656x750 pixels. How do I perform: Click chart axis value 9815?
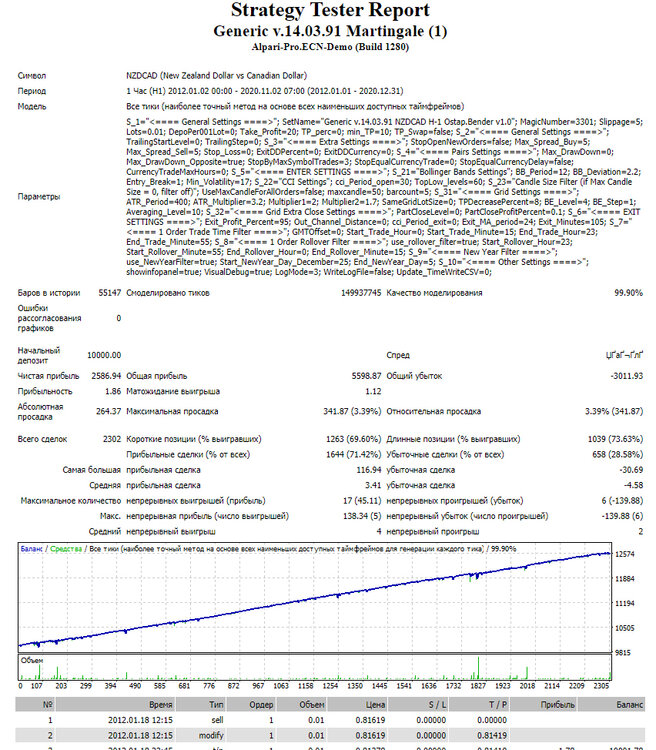(x=623, y=652)
